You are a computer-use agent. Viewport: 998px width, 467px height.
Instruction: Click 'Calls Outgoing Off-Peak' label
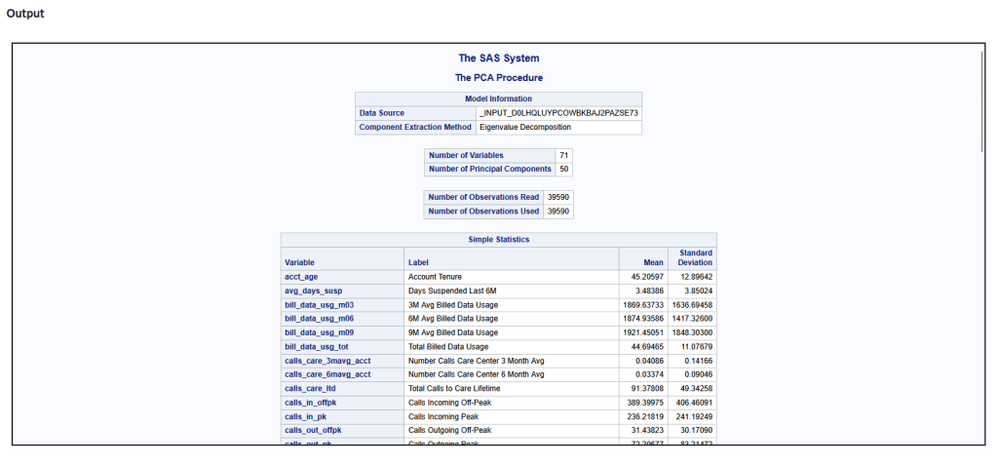coord(449,431)
